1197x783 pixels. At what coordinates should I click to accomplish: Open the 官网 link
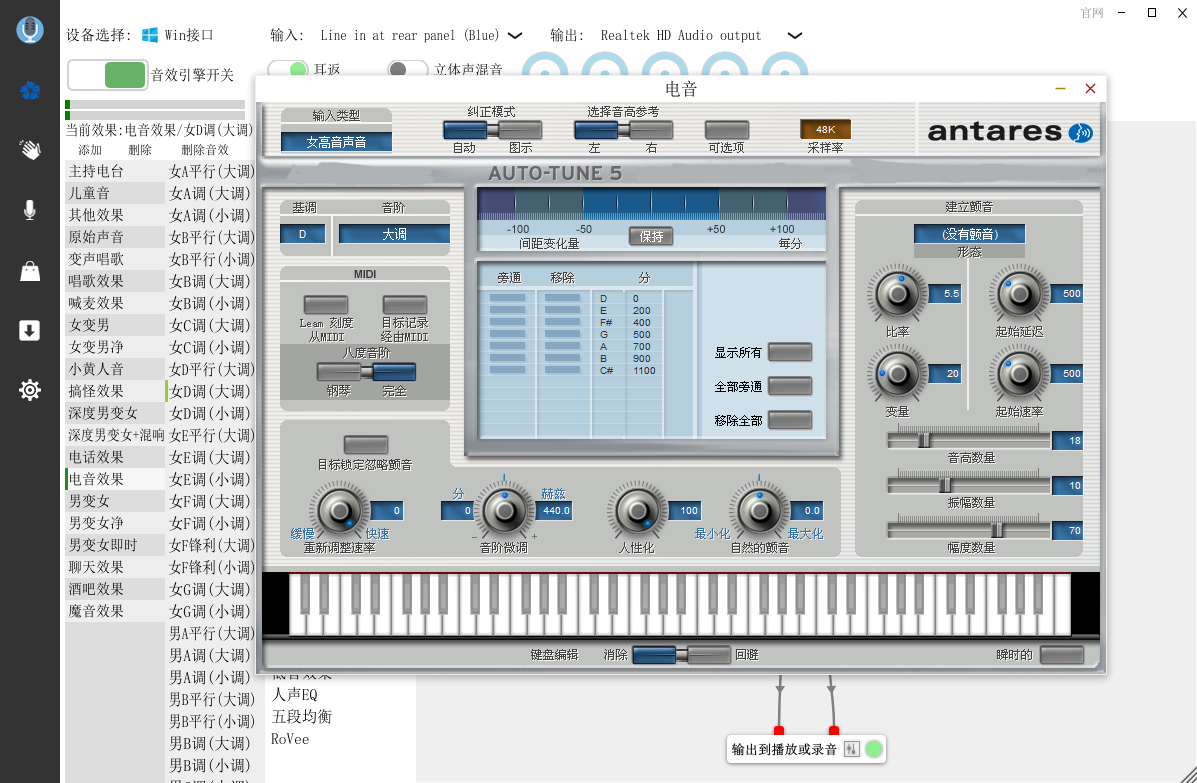tap(1092, 13)
